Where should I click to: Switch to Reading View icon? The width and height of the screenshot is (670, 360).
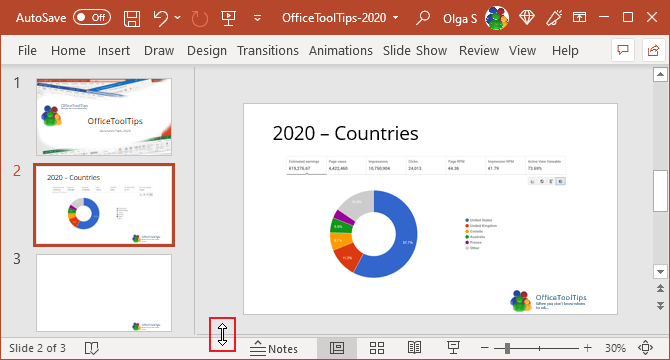pos(414,348)
